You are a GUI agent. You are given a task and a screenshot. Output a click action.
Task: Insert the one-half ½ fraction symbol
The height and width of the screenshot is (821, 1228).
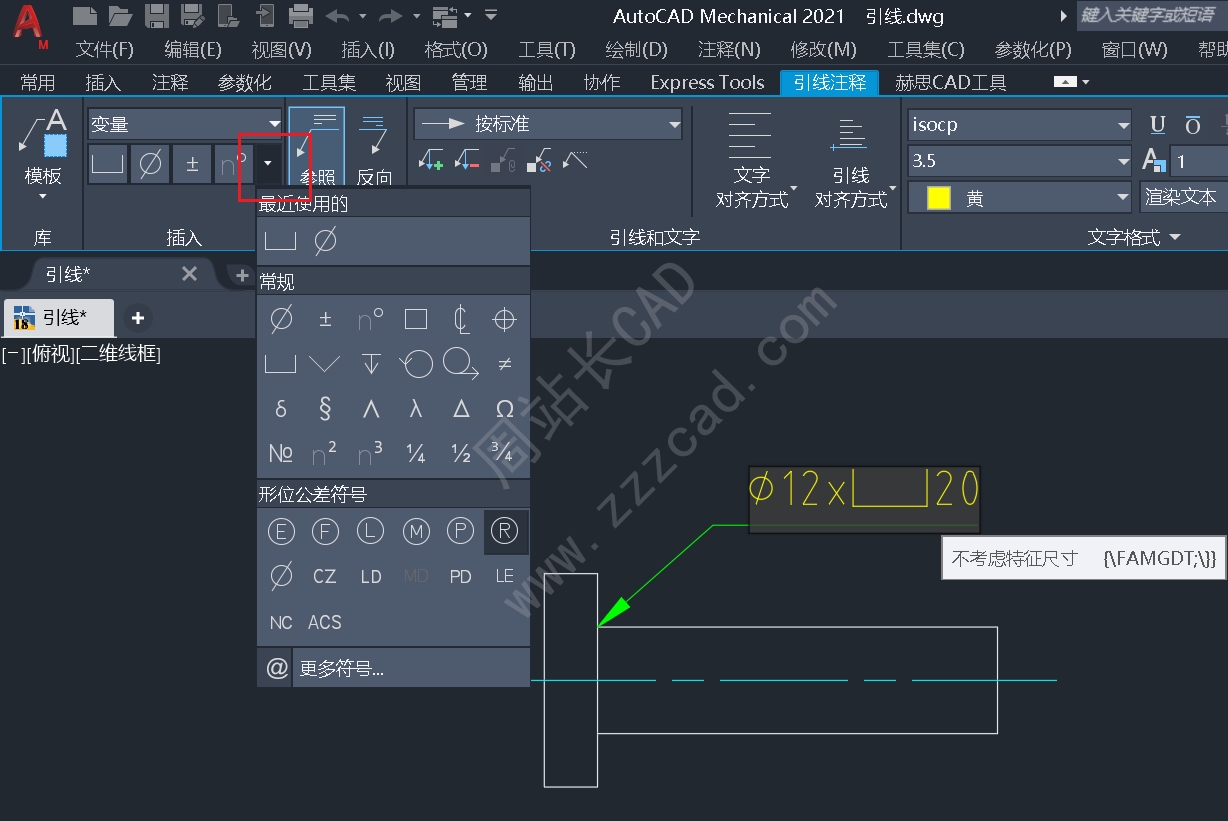click(x=460, y=453)
